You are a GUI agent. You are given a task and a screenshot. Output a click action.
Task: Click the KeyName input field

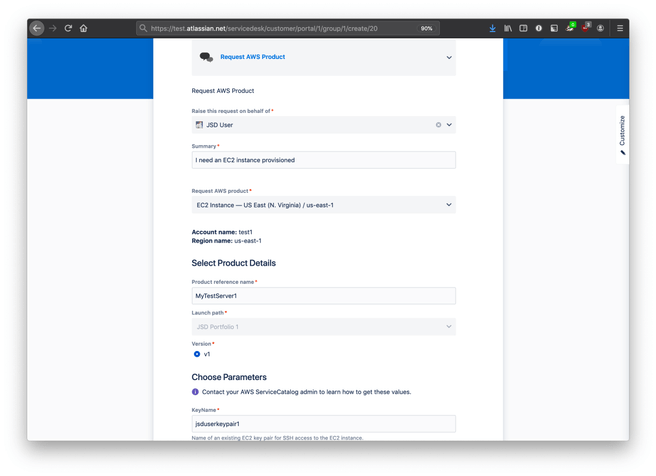click(x=323, y=424)
